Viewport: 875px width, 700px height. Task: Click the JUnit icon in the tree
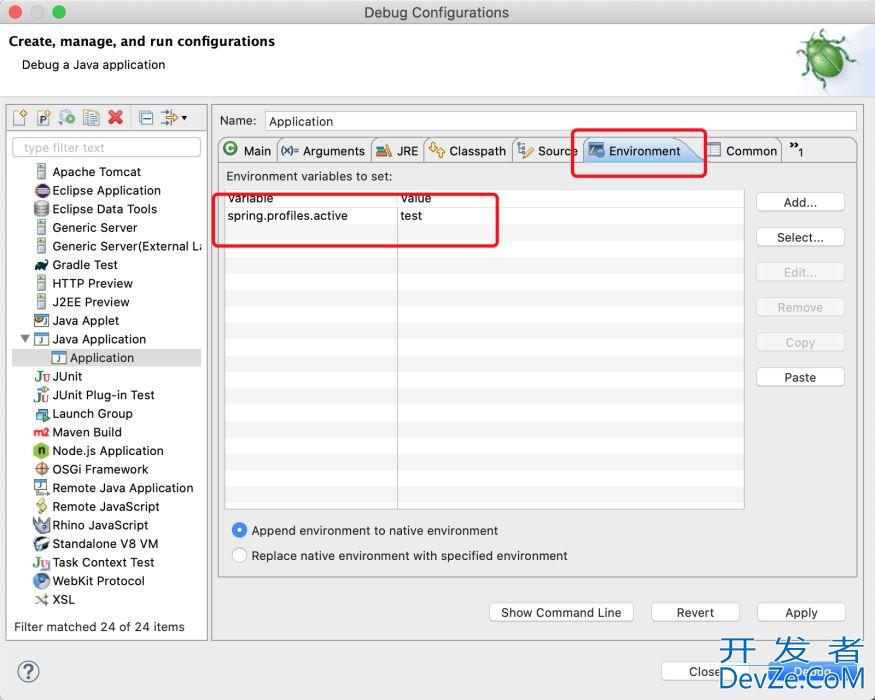click(42, 376)
